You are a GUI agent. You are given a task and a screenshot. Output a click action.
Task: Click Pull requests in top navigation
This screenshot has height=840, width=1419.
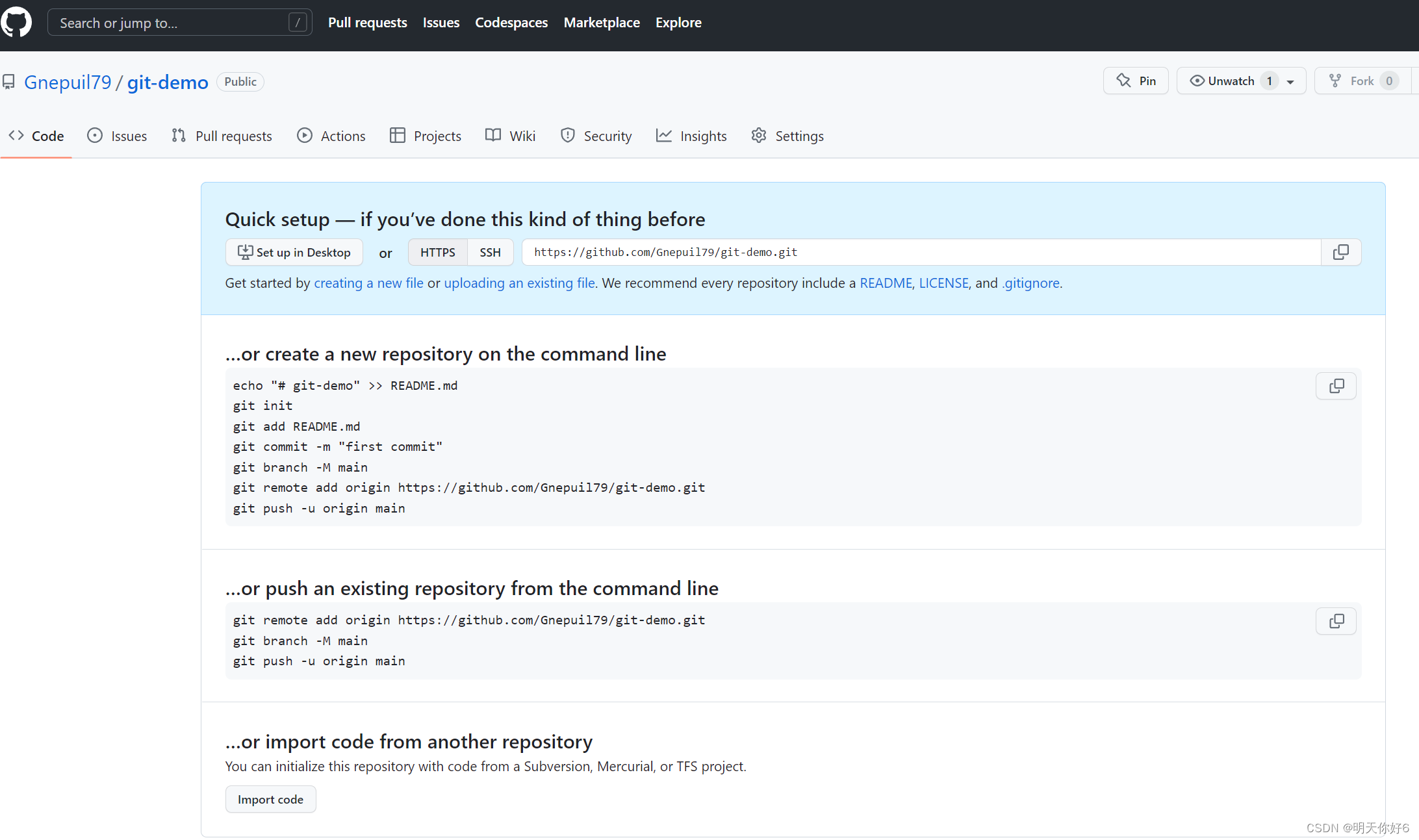(367, 23)
